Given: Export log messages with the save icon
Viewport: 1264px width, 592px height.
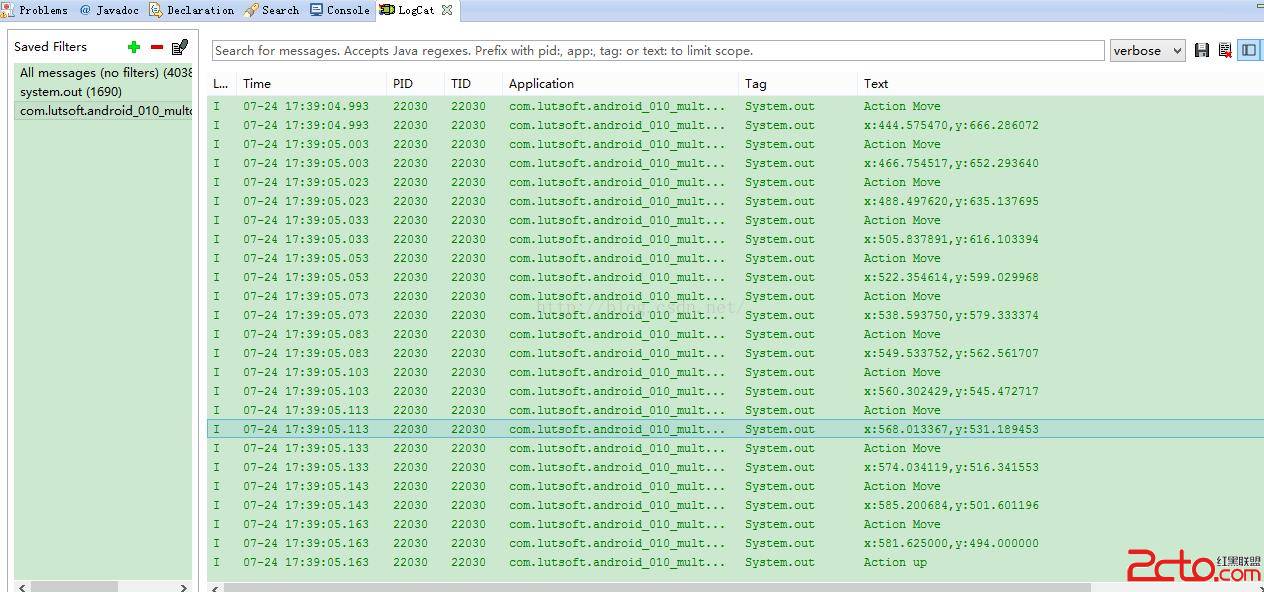Looking at the screenshot, I should (x=1202, y=50).
